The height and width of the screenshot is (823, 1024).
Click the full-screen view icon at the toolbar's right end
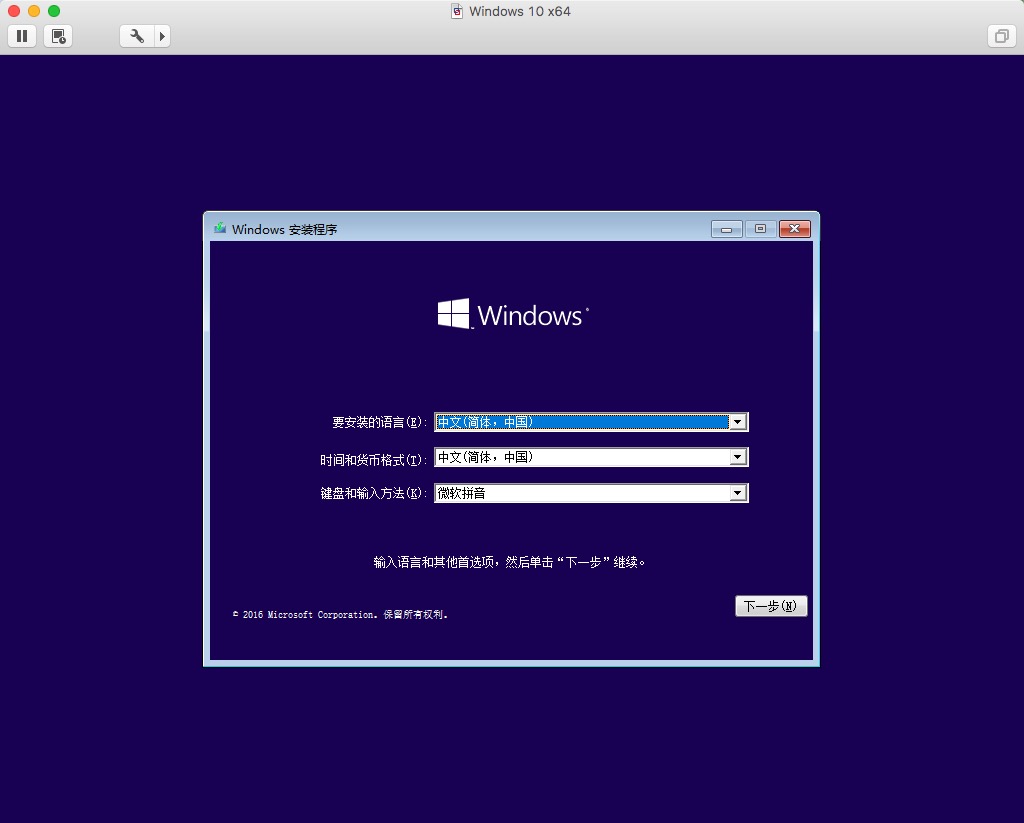[1001, 36]
